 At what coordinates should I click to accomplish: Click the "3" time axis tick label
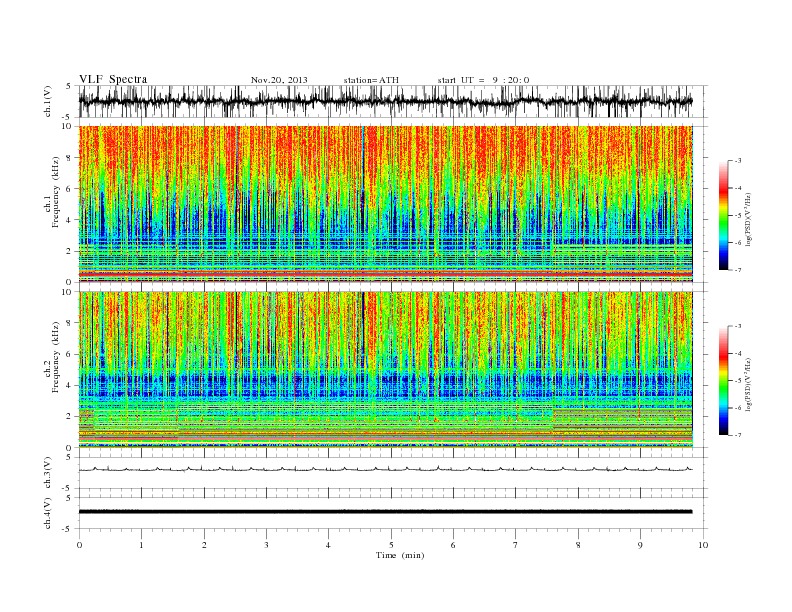click(x=266, y=545)
